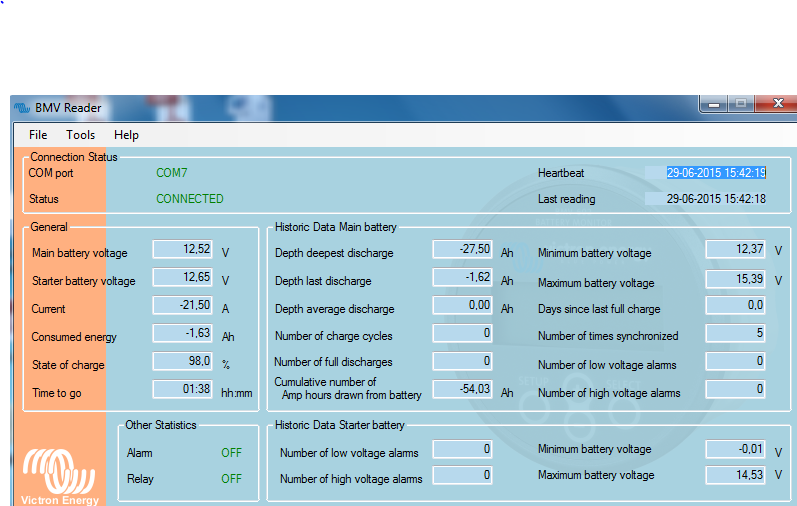This screenshot has height=506, width=797.
Task: Open the Tools menu
Action: (81, 135)
